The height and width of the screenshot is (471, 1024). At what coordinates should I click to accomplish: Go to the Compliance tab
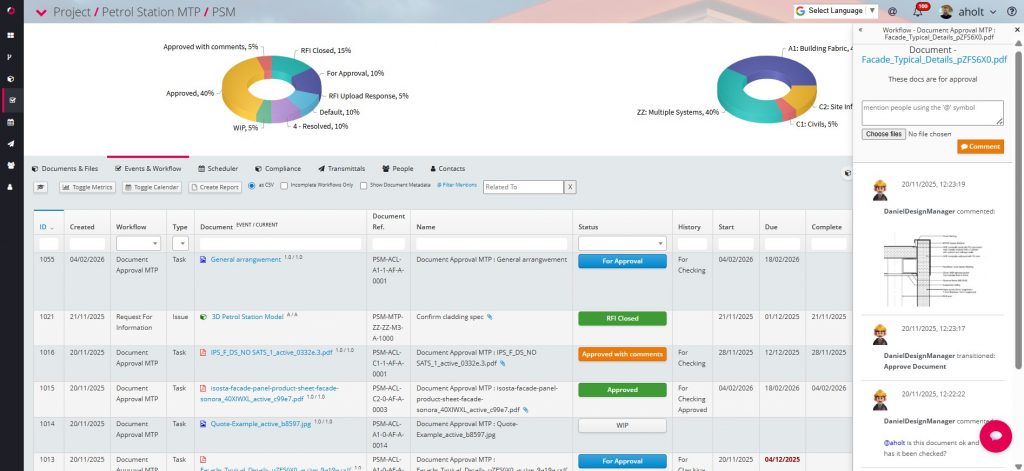coord(278,169)
